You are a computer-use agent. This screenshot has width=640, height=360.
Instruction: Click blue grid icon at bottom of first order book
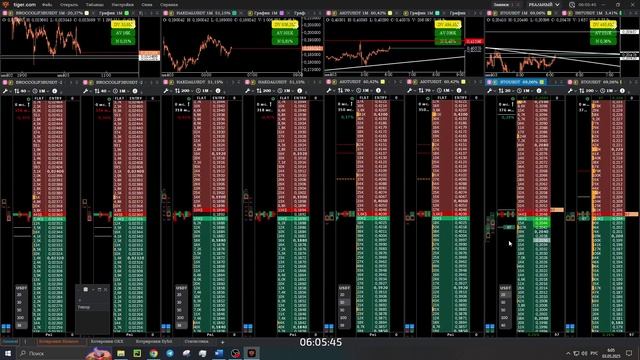click(x=6, y=327)
